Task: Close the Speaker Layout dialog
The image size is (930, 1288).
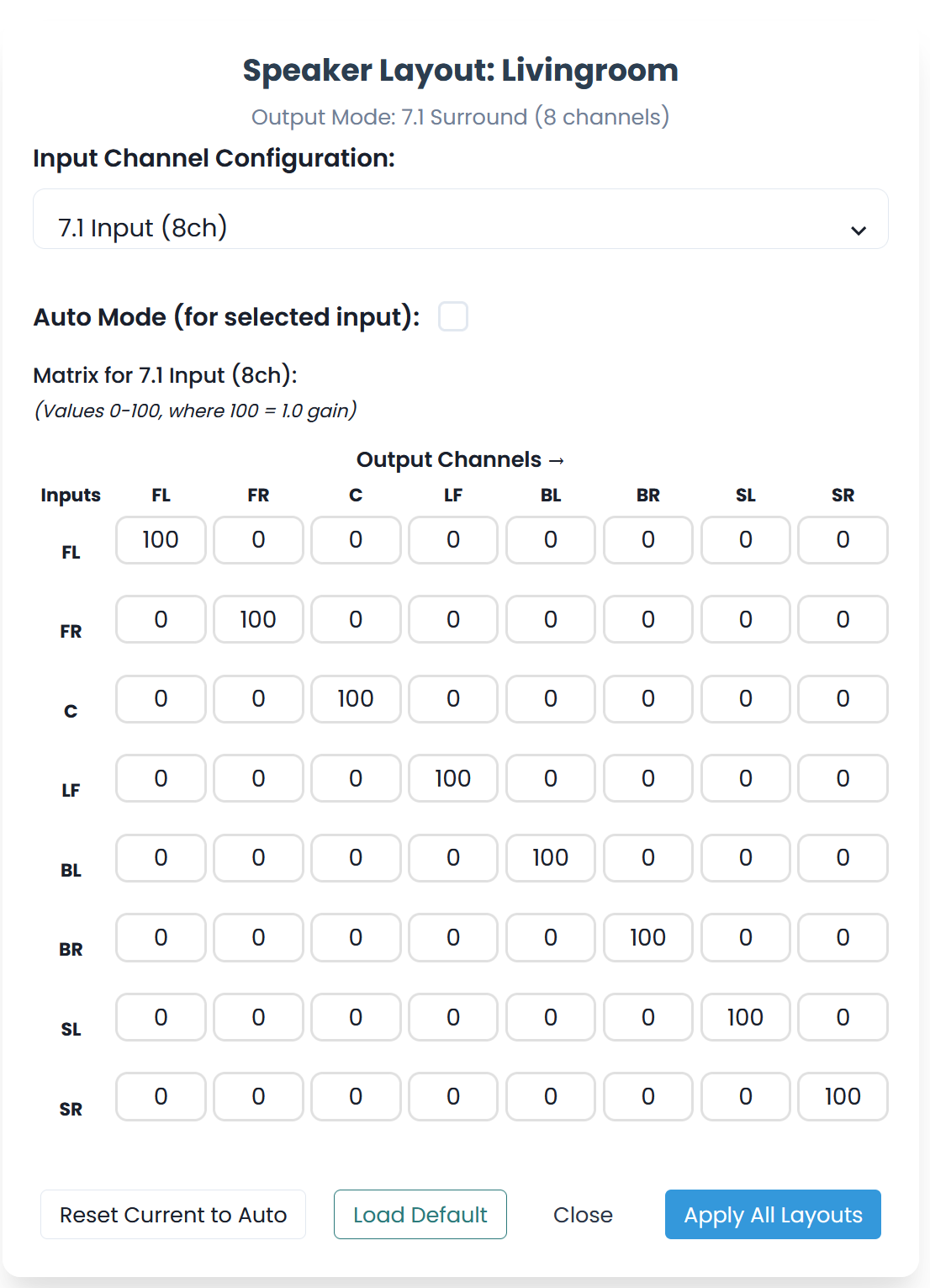Action: point(583,1215)
